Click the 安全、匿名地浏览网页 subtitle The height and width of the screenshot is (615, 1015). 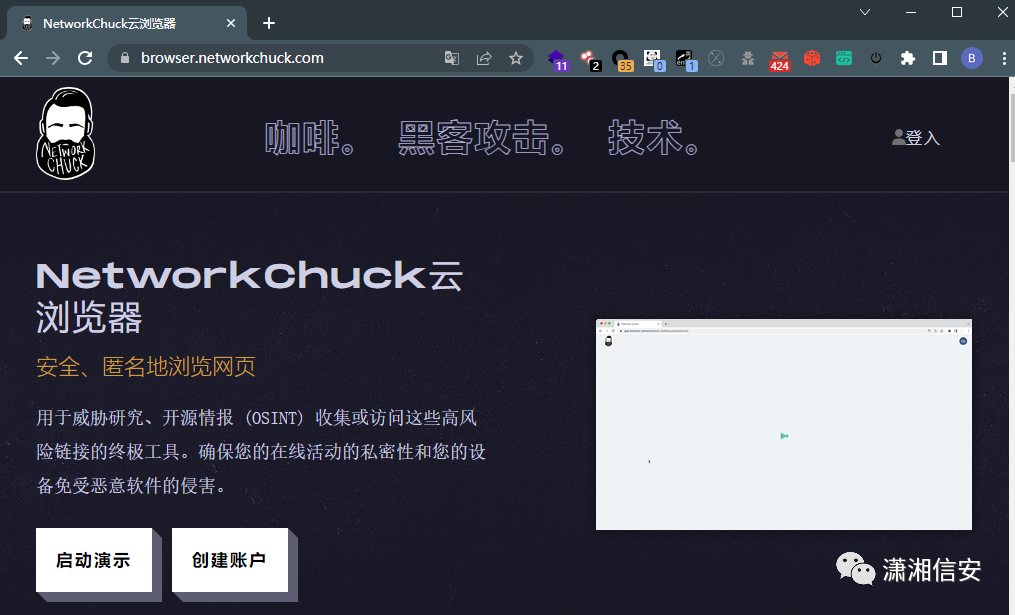click(x=146, y=367)
